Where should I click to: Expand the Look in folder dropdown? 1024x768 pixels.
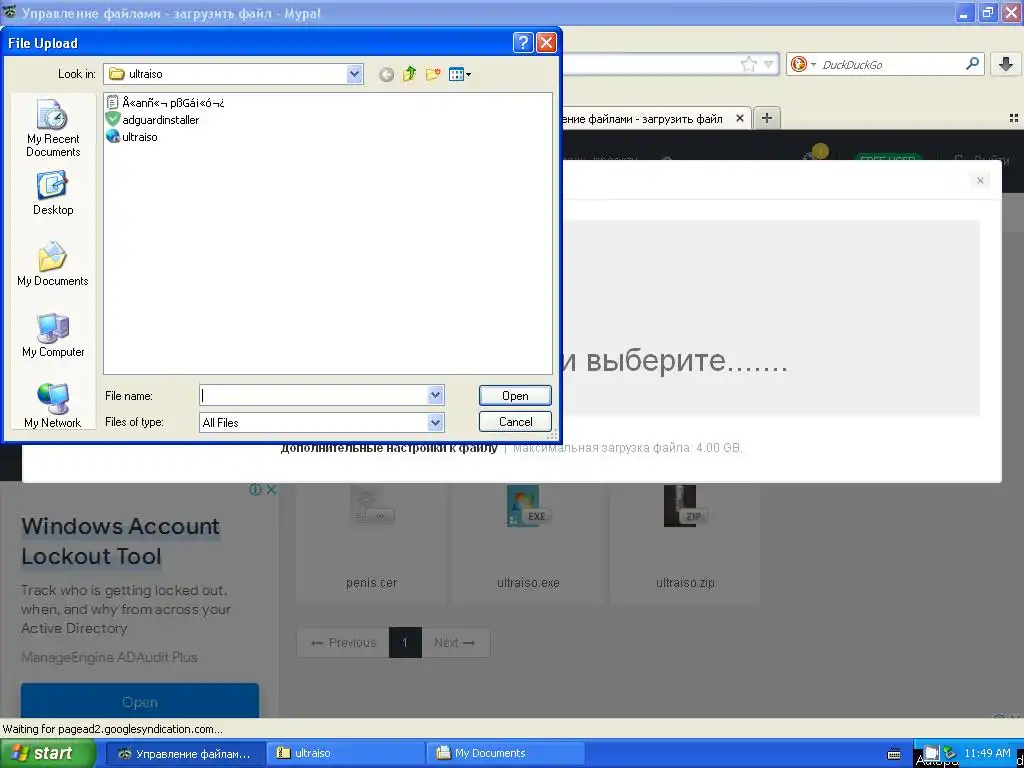coord(355,74)
